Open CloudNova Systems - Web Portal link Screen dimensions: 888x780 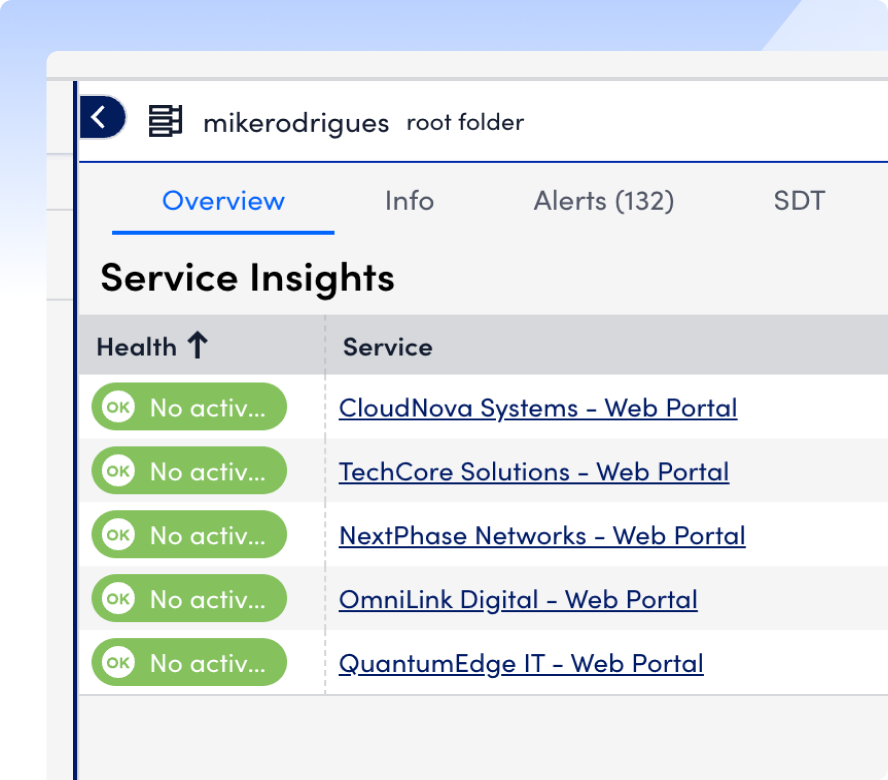538,408
